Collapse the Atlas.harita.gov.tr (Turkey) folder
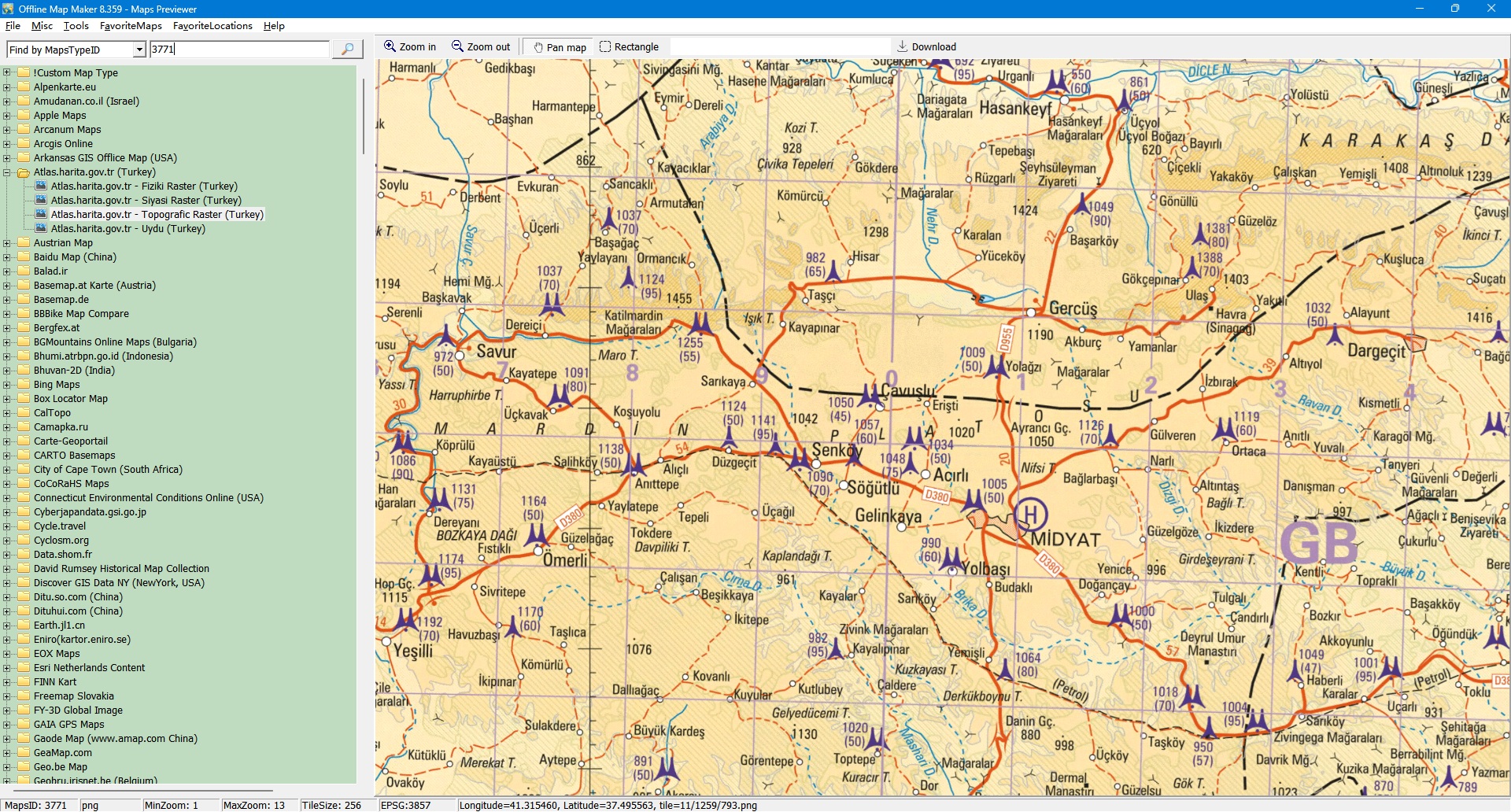1511x812 pixels. pos(7,172)
